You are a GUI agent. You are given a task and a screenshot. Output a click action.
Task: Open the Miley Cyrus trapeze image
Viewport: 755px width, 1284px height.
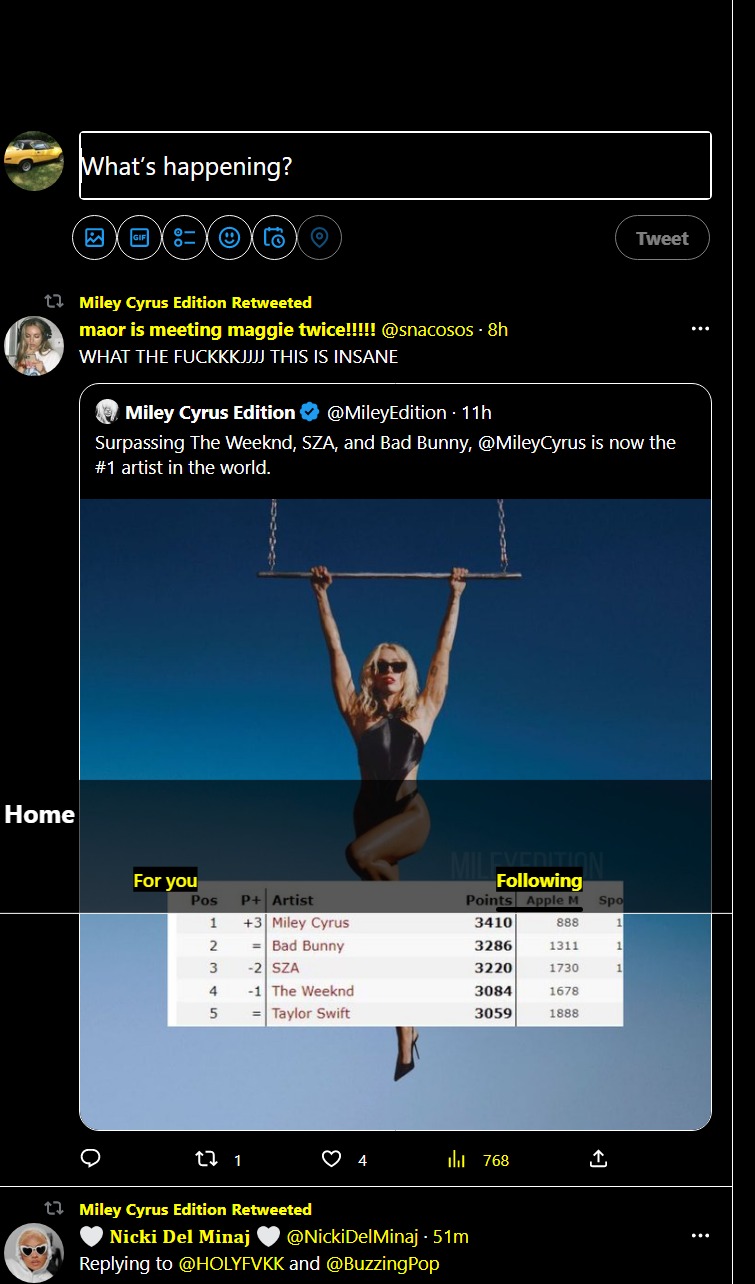(395, 650)
